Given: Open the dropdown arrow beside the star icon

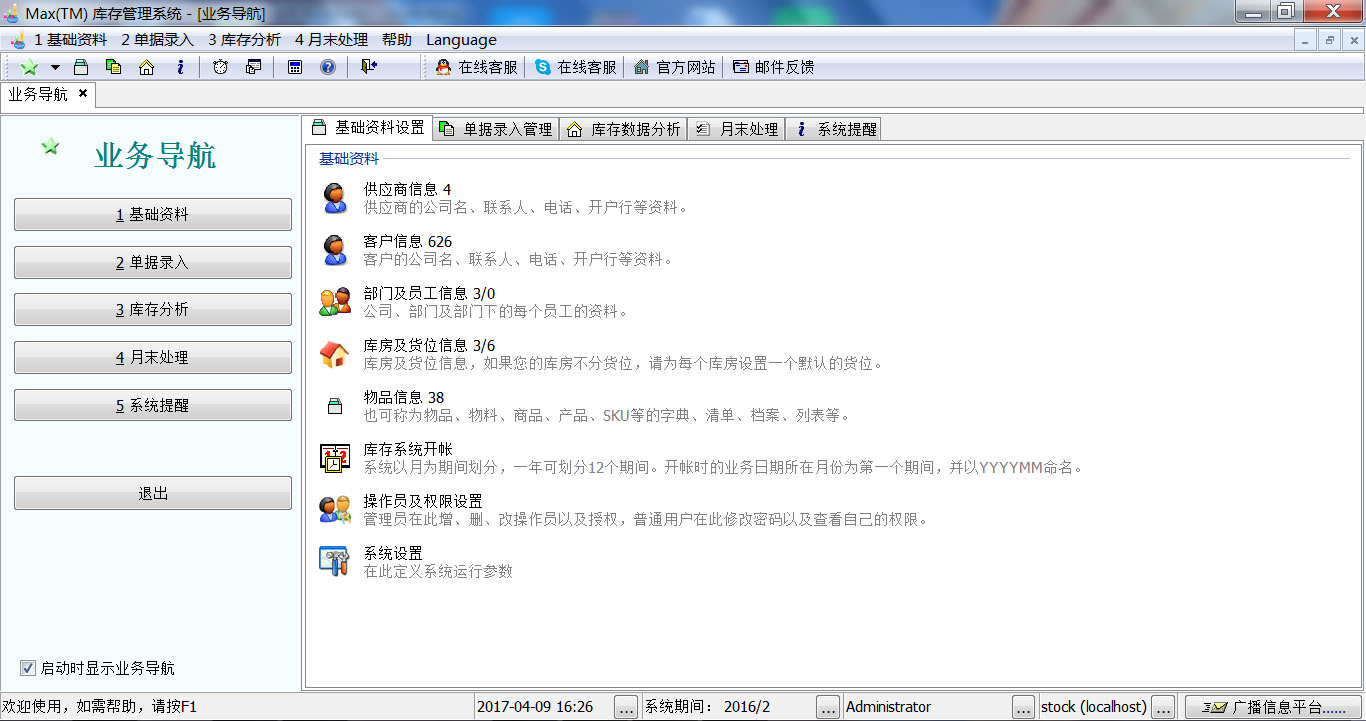Looking at the screenshot, I should click(x=55, y=67).
